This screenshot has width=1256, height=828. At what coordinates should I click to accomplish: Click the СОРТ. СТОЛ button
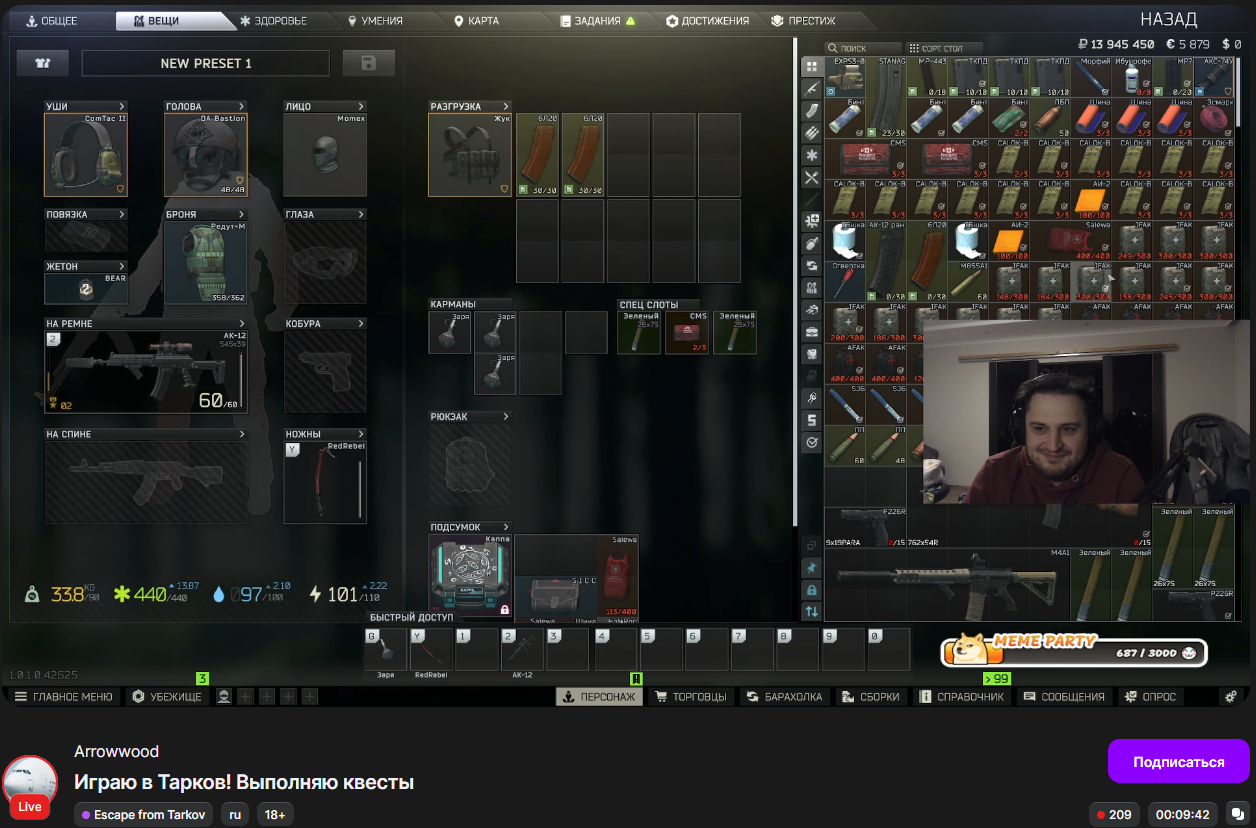pyautogui.click(x=944, y=48)
